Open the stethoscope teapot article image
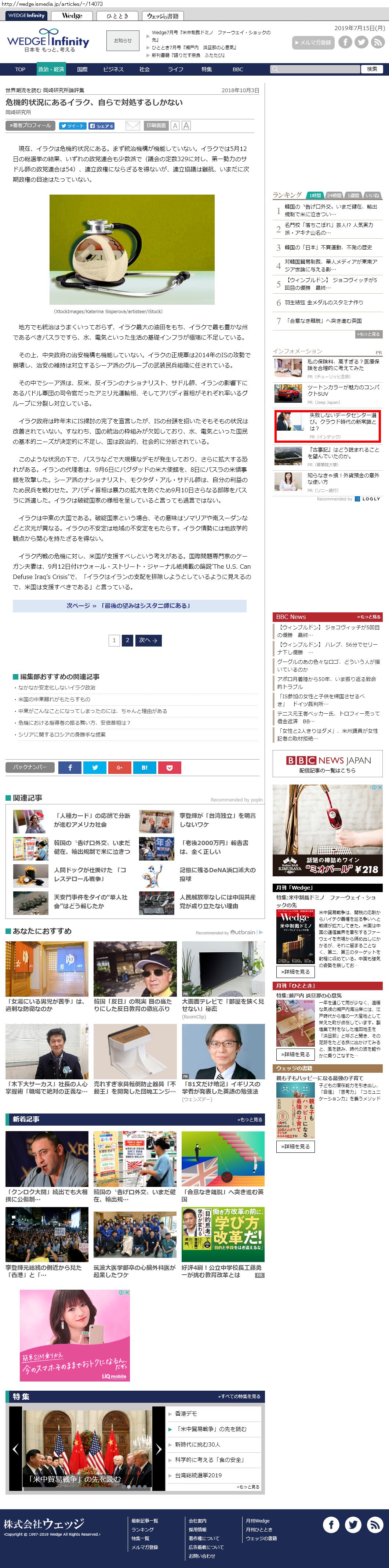This screenshot has width=389, height=1568. pyautogui.click(x=132, y=249)
